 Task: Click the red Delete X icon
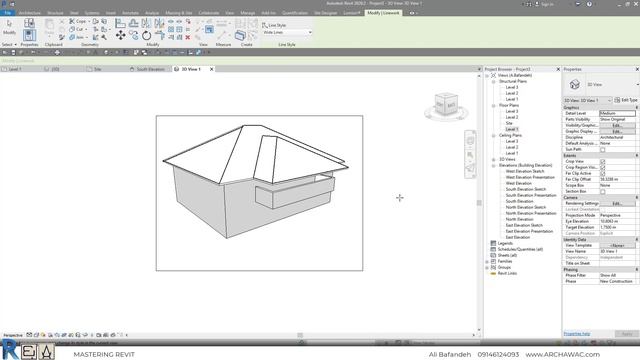tap(188, 37)
